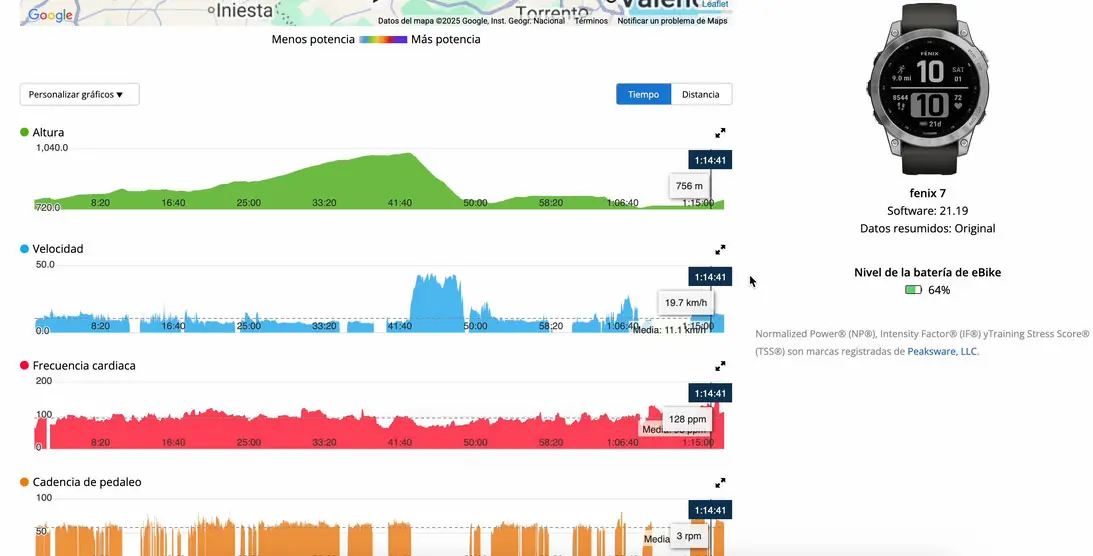Expand the Cadencia de pedaleo chart fullscreen

720,482
